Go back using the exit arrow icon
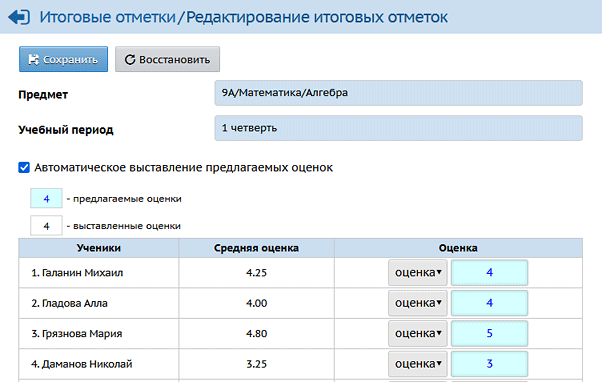602x382 pixels. tap(19, 17)
